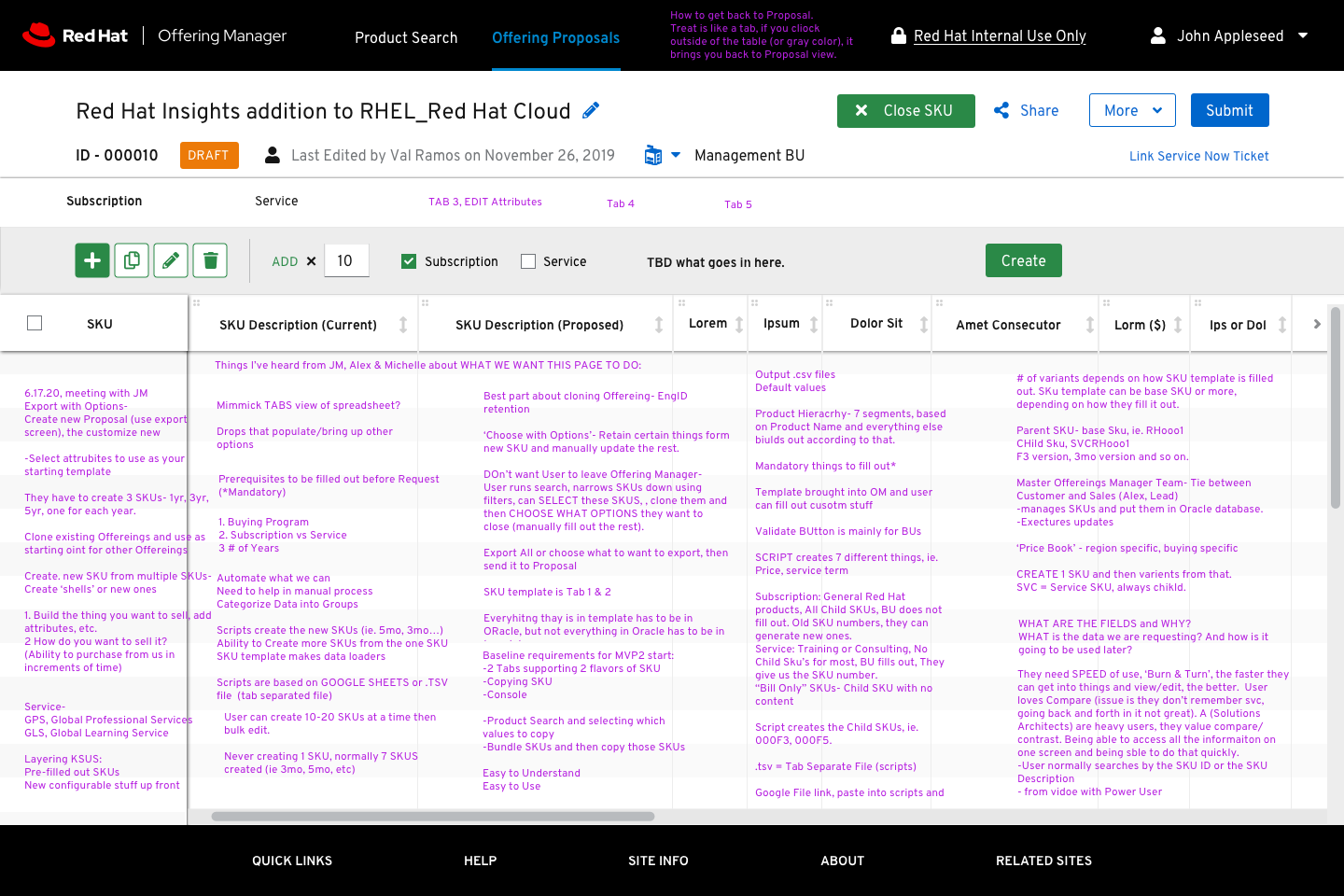
Task: Click the green pencil edit icon in toolbar
Action: [171, 260]
